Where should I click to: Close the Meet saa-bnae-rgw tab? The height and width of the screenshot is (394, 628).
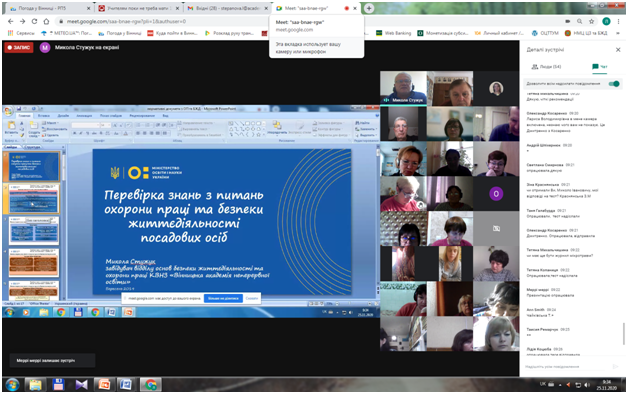point(355,8)
